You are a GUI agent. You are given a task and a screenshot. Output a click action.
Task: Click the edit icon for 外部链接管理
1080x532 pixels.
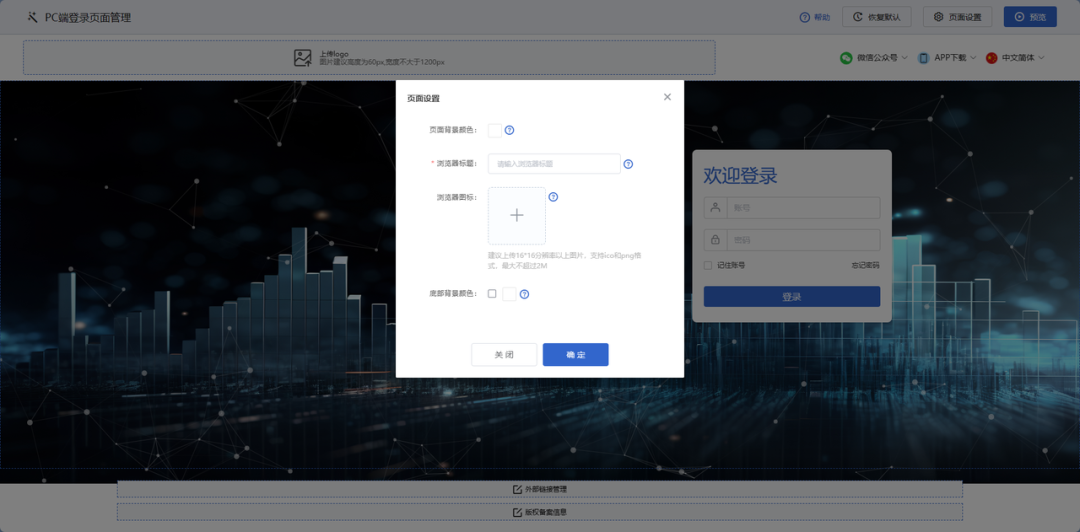(517, 489)
